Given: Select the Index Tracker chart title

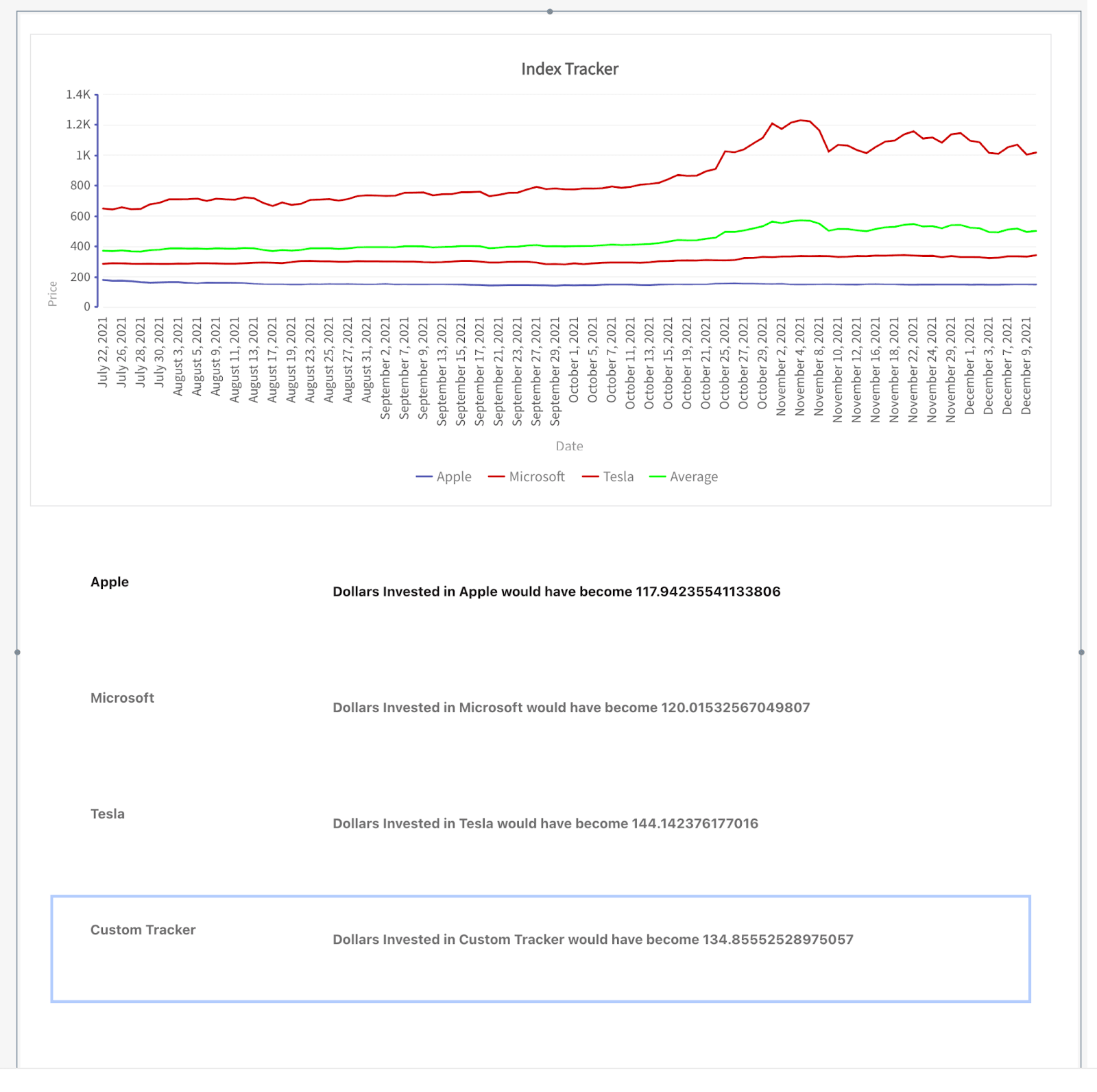Looking at the screenshot, I should point(569,69).
